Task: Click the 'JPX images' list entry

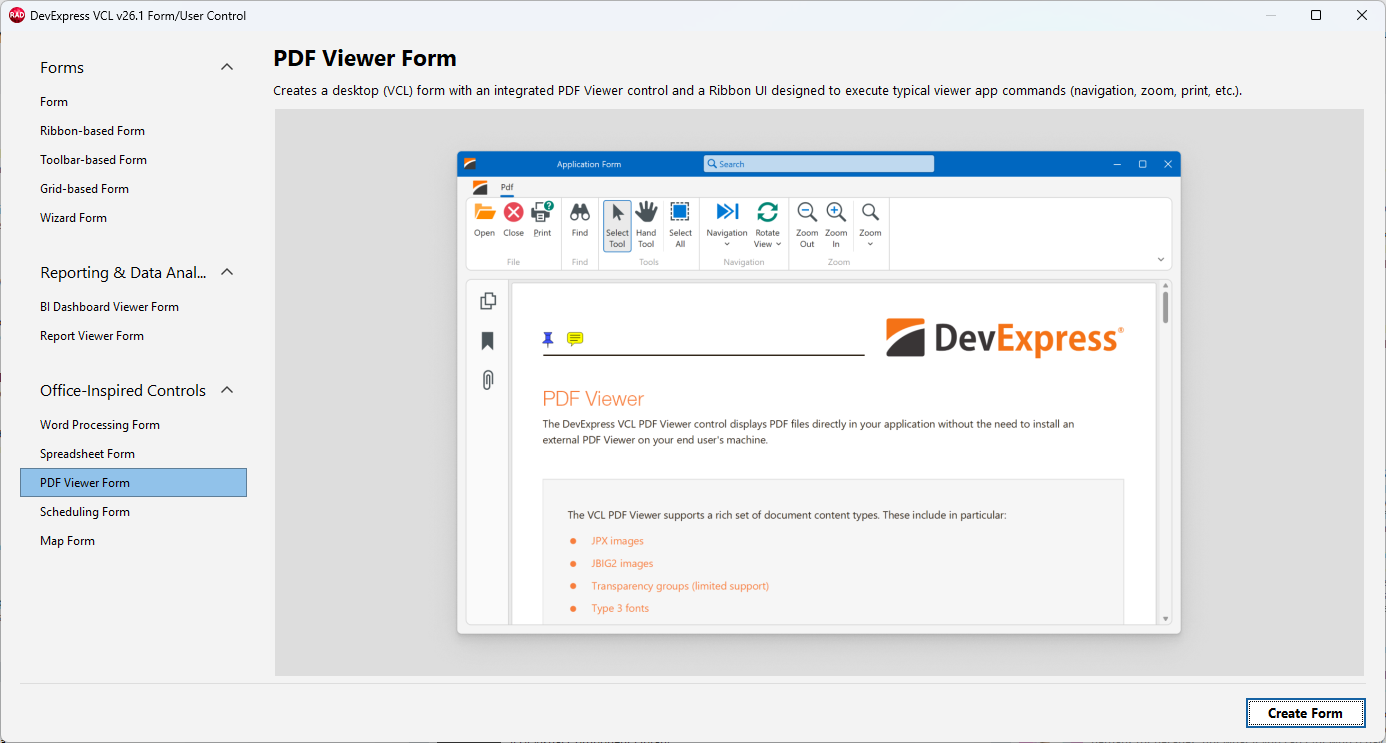Action: click(x=617, y=541)
